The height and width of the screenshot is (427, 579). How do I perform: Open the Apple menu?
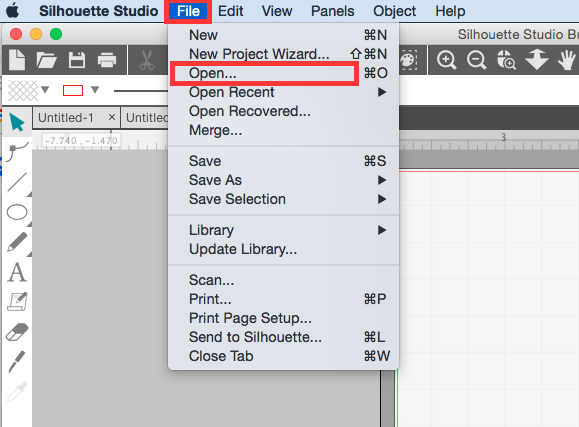13,10
